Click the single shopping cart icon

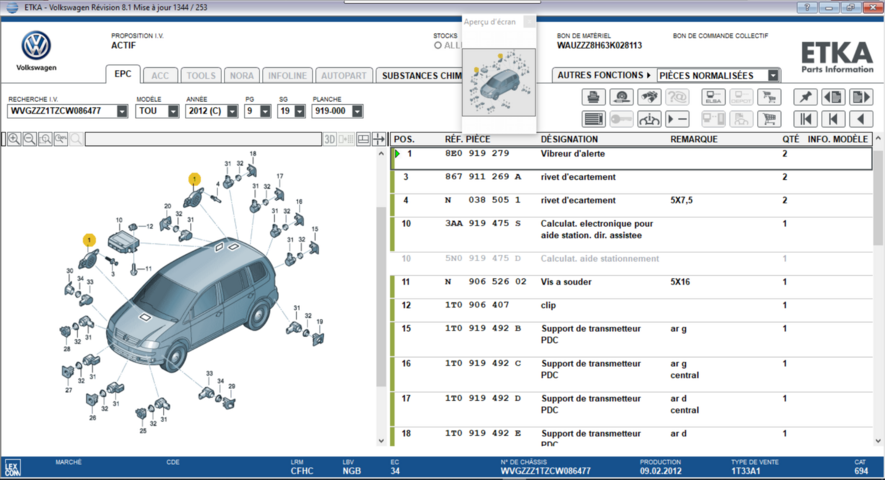pyautogui.click(x=769, y=119)
